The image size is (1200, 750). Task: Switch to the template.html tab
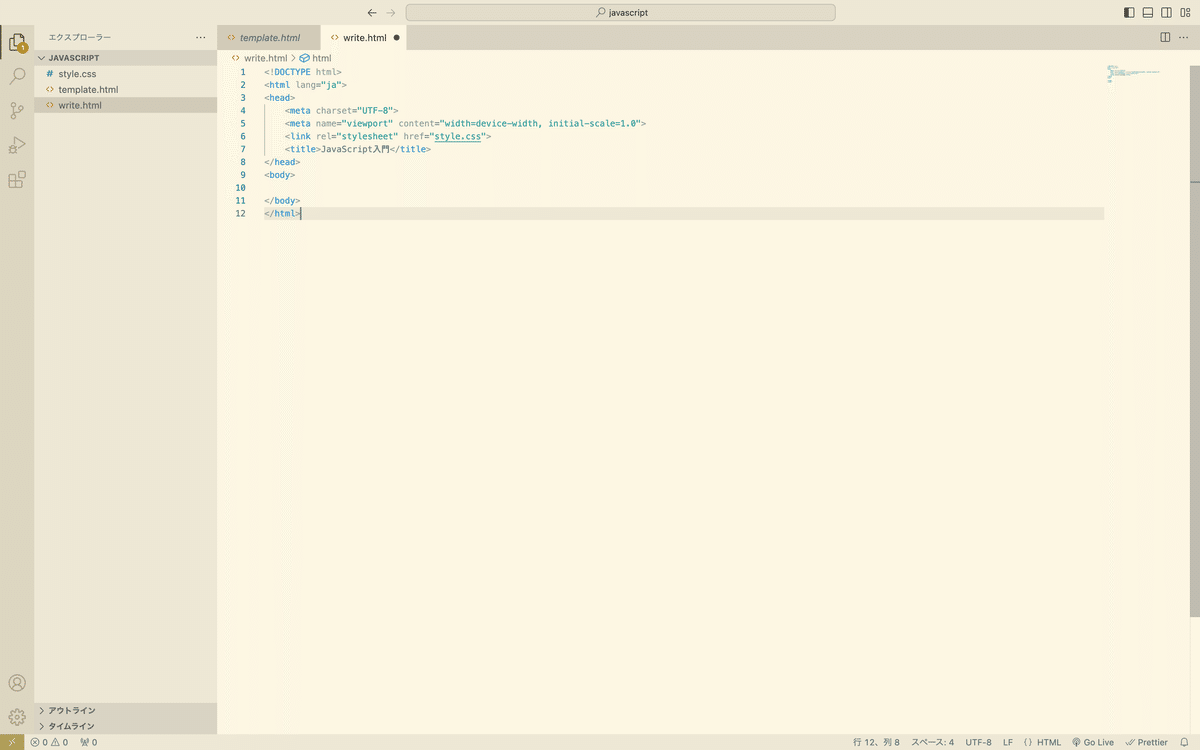pos(269,38)
